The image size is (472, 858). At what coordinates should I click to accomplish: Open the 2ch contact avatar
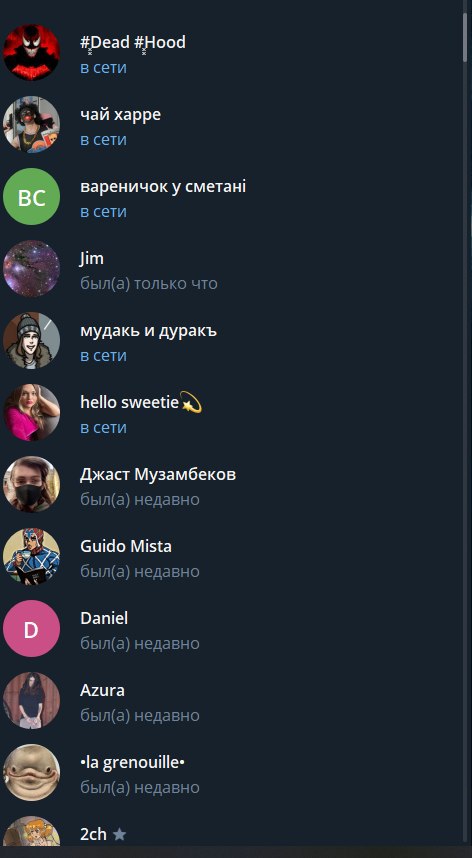tap(31, 831)
